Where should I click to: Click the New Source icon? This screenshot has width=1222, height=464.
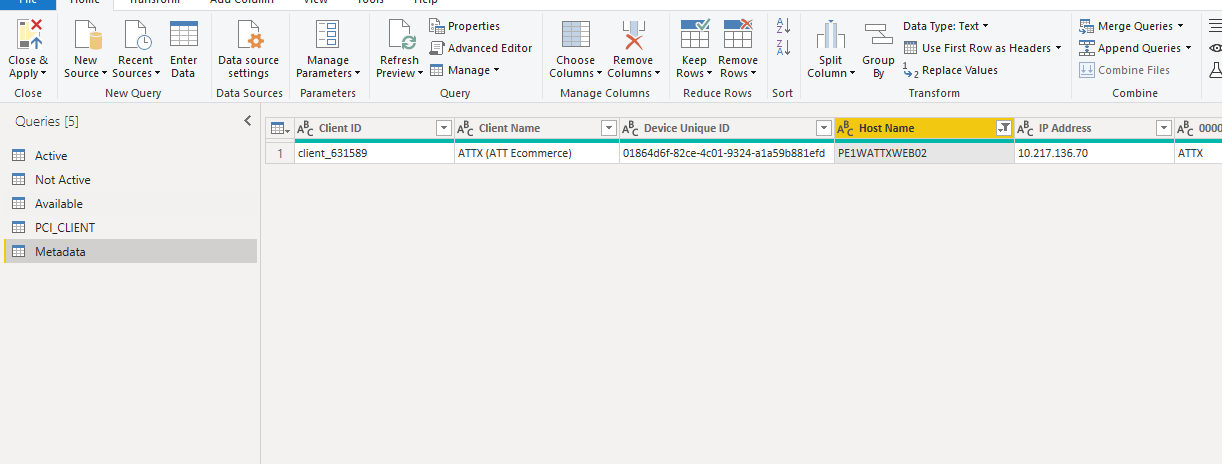pyautogui.click(x=85, y=34)
